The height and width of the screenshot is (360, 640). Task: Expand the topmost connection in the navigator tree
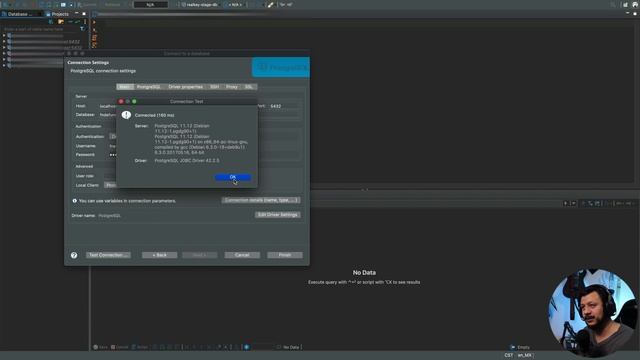coord(4,36)
